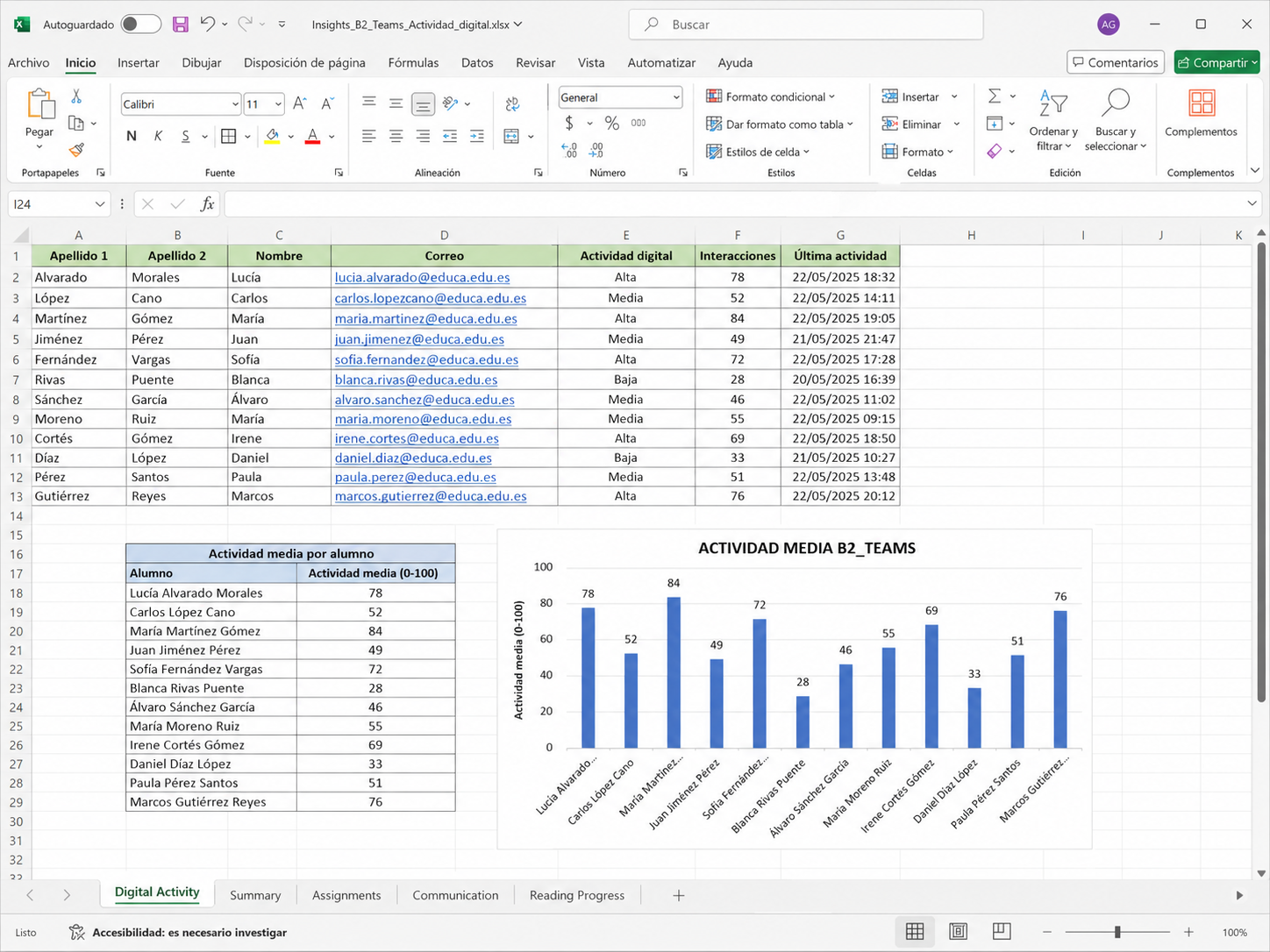The image size is (1270, 952).
Task: Toggle center horizontal alignment
Action: pyautogui.click(x=396, y=136)
